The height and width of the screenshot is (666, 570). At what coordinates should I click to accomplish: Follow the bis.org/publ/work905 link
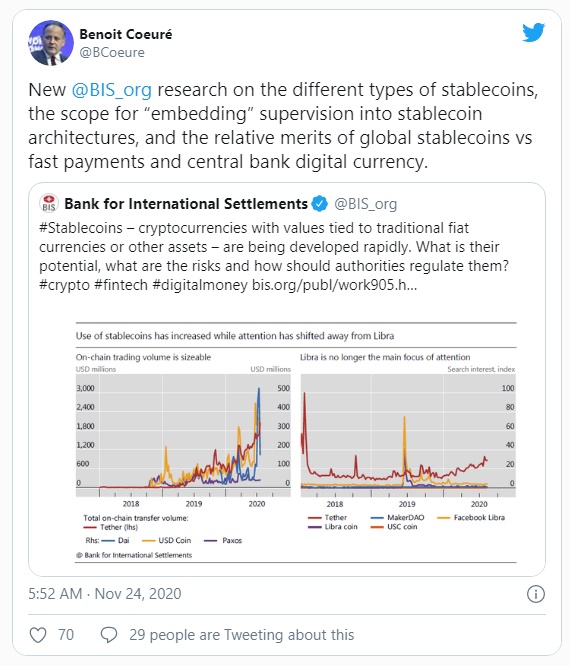[x=335, y=285]
